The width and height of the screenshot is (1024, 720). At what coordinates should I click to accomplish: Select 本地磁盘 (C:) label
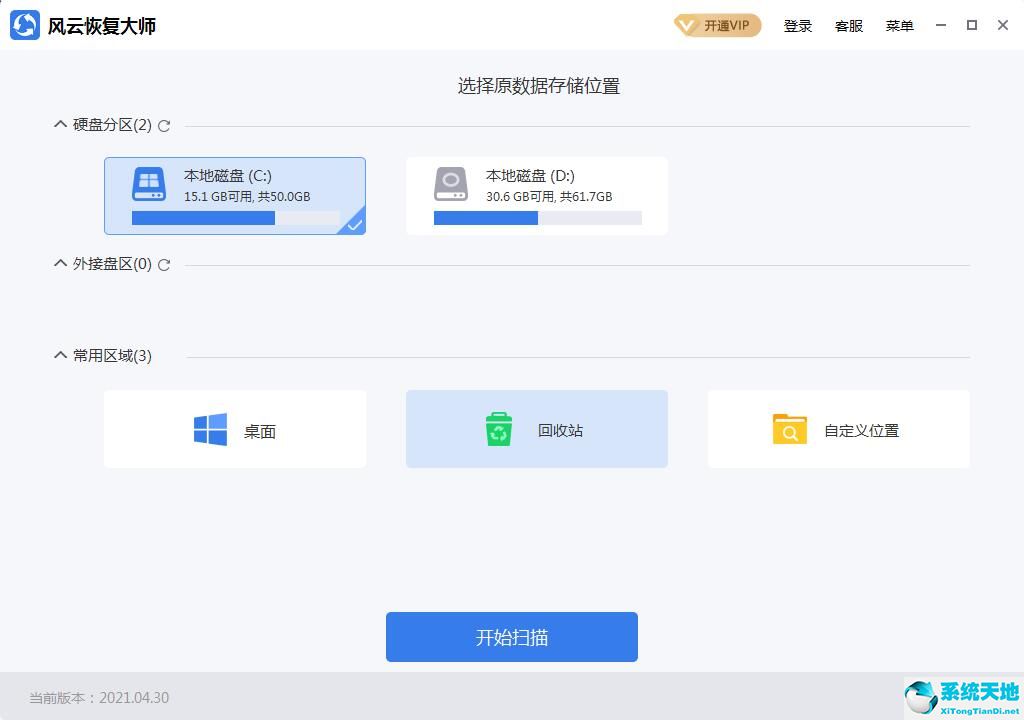[227, 176]
